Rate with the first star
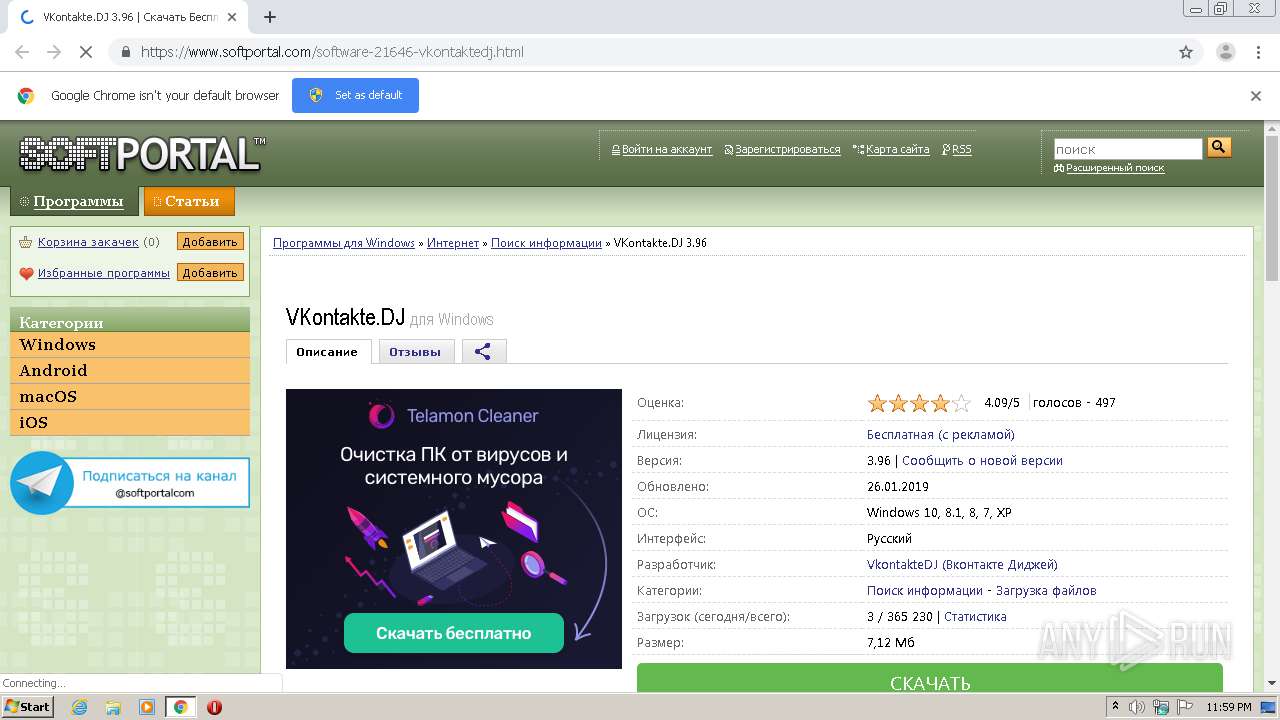The image size is (1280, 720). [x=877, y=404]
